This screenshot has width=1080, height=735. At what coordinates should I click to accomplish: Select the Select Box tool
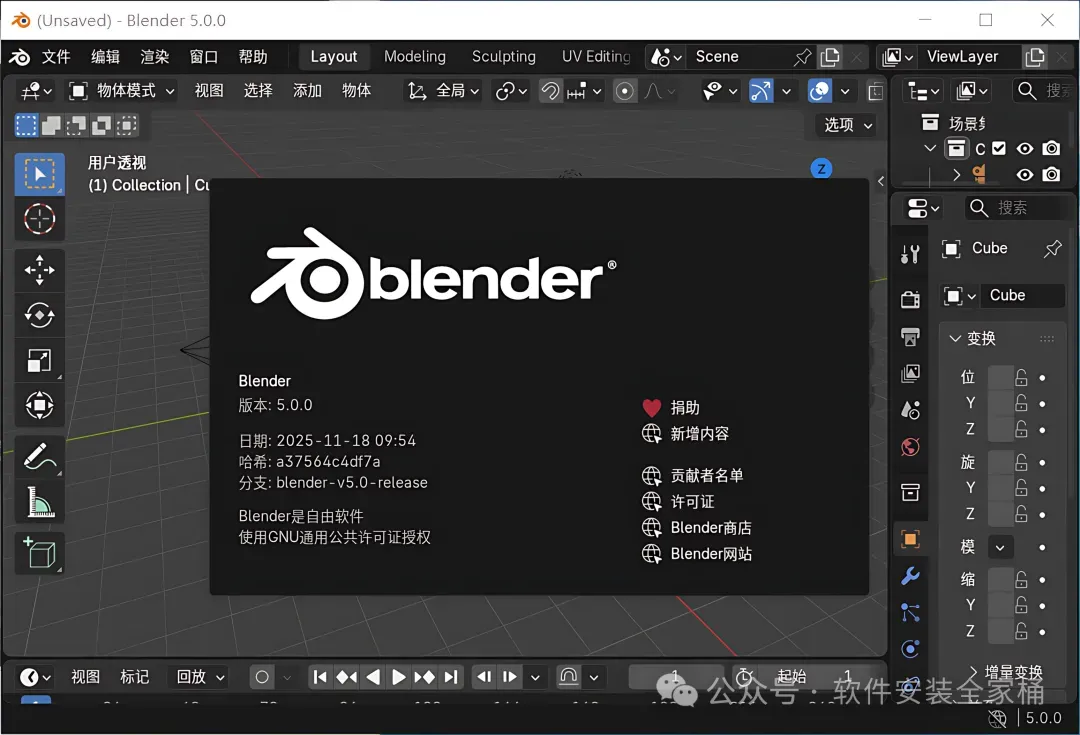point(39,174)
